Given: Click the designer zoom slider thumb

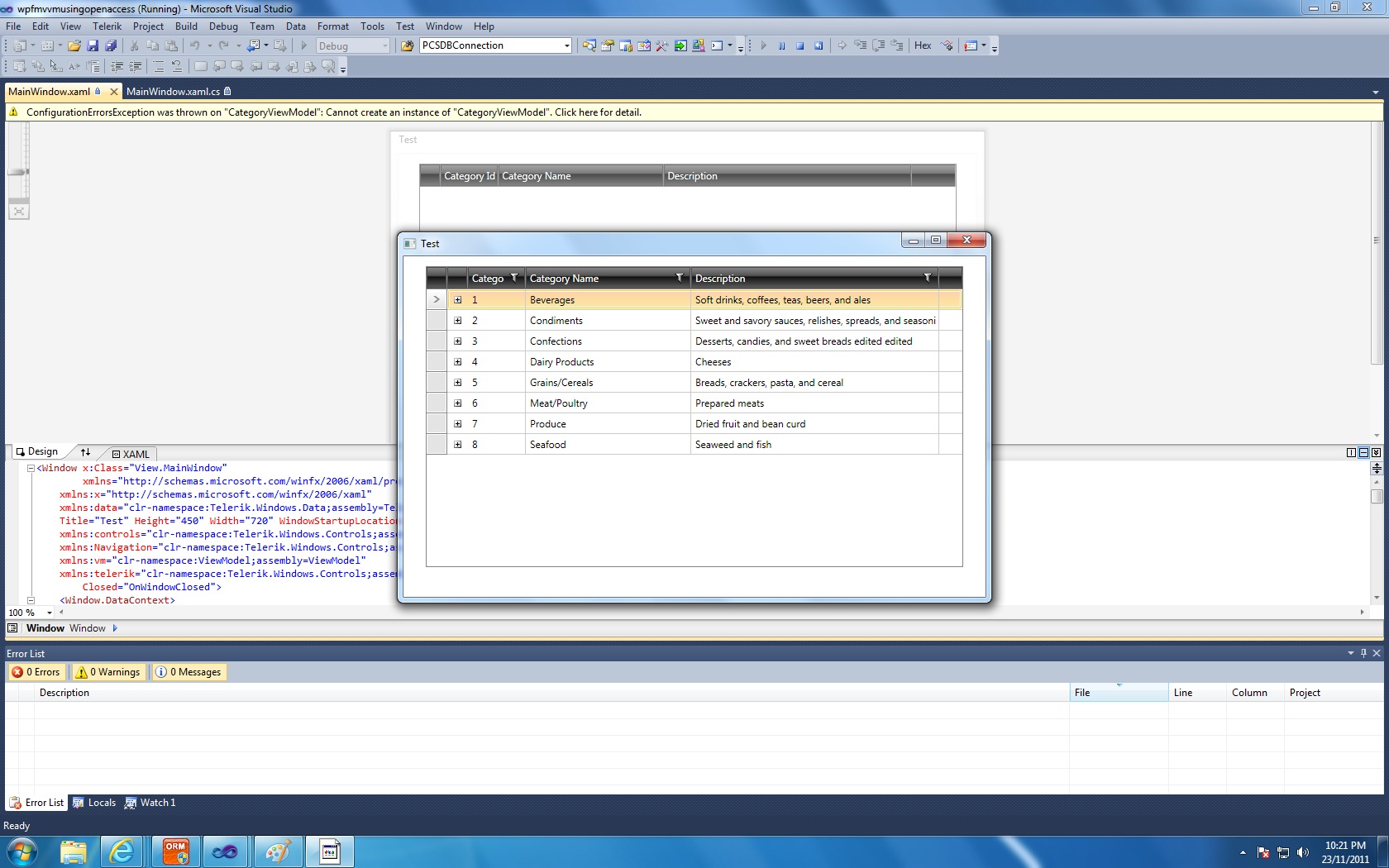Looking at the screenshot, I should [18, 172].
